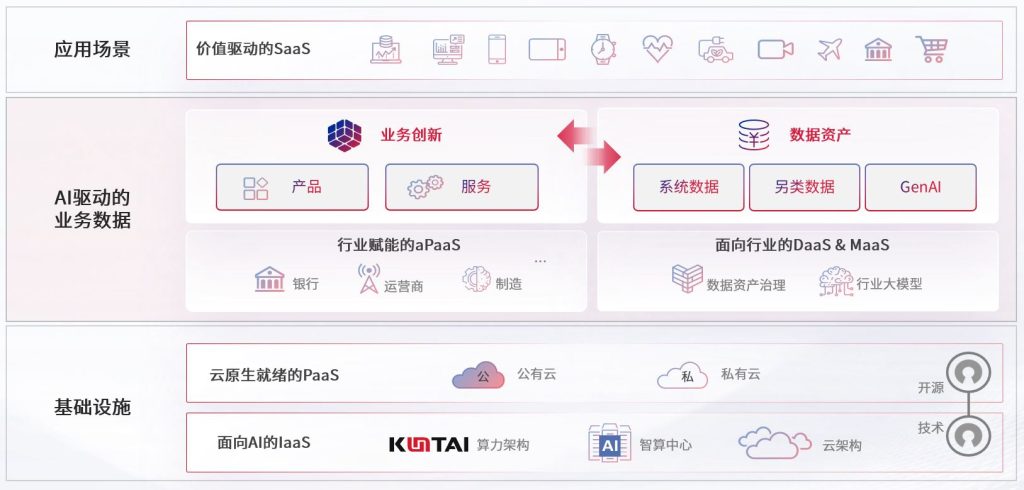Click the smartwatch icon
Viewport: 1024px width, 490px height.
[x=603, y=49]
